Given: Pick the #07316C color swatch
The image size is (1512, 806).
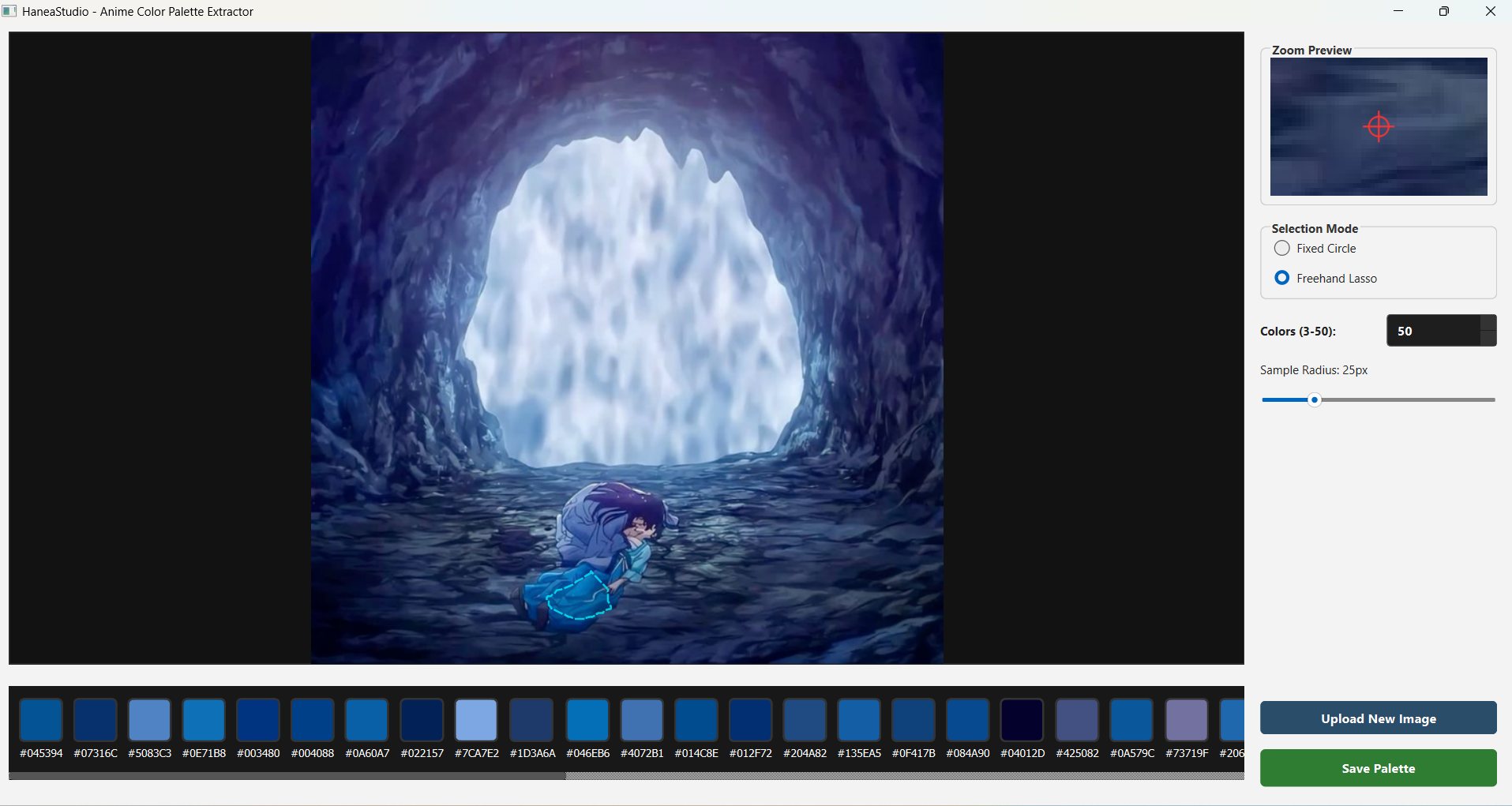Looking at the screenshot, I should point(96,719).
